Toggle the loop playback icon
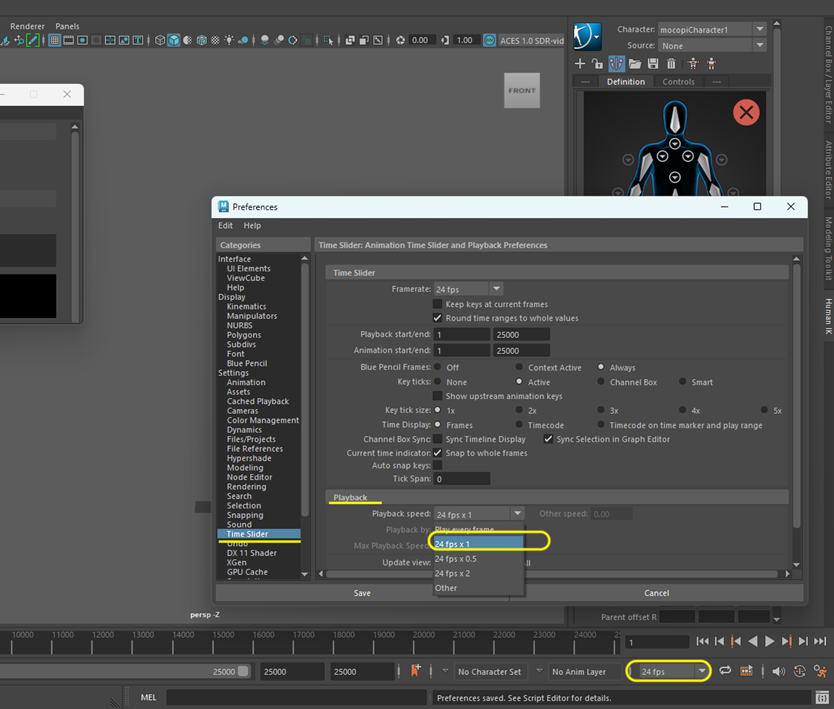The width and height of the screenshot is (834, 709). click(725, 671)
